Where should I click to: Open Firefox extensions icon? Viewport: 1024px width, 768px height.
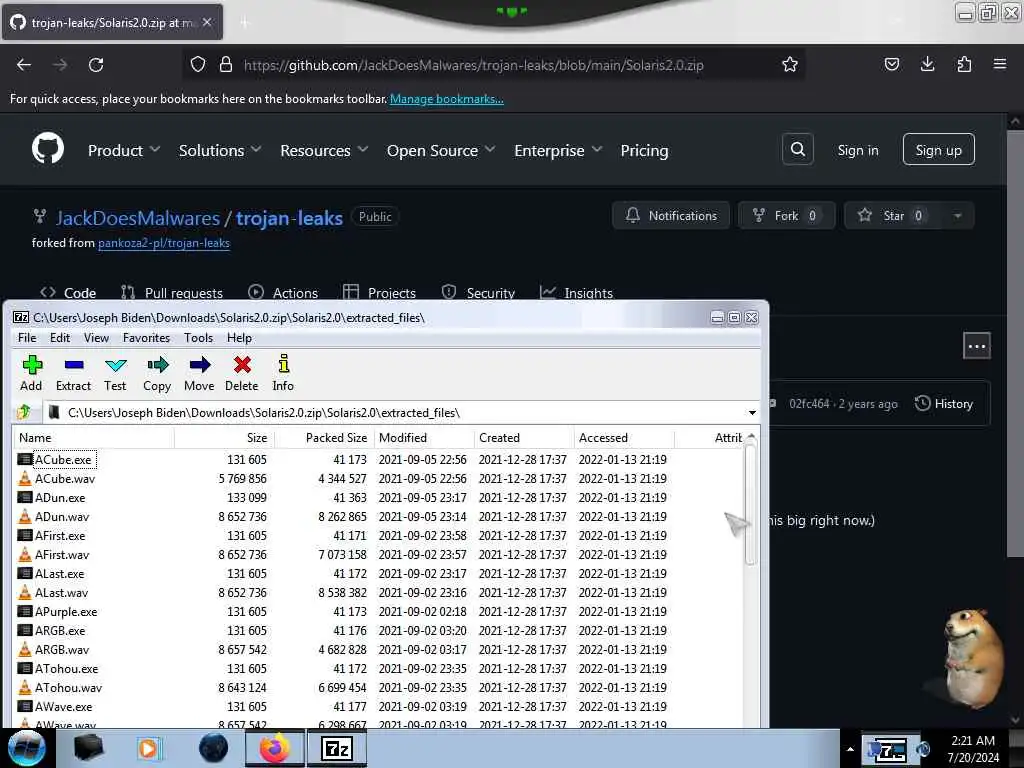(x=964, y=64)
